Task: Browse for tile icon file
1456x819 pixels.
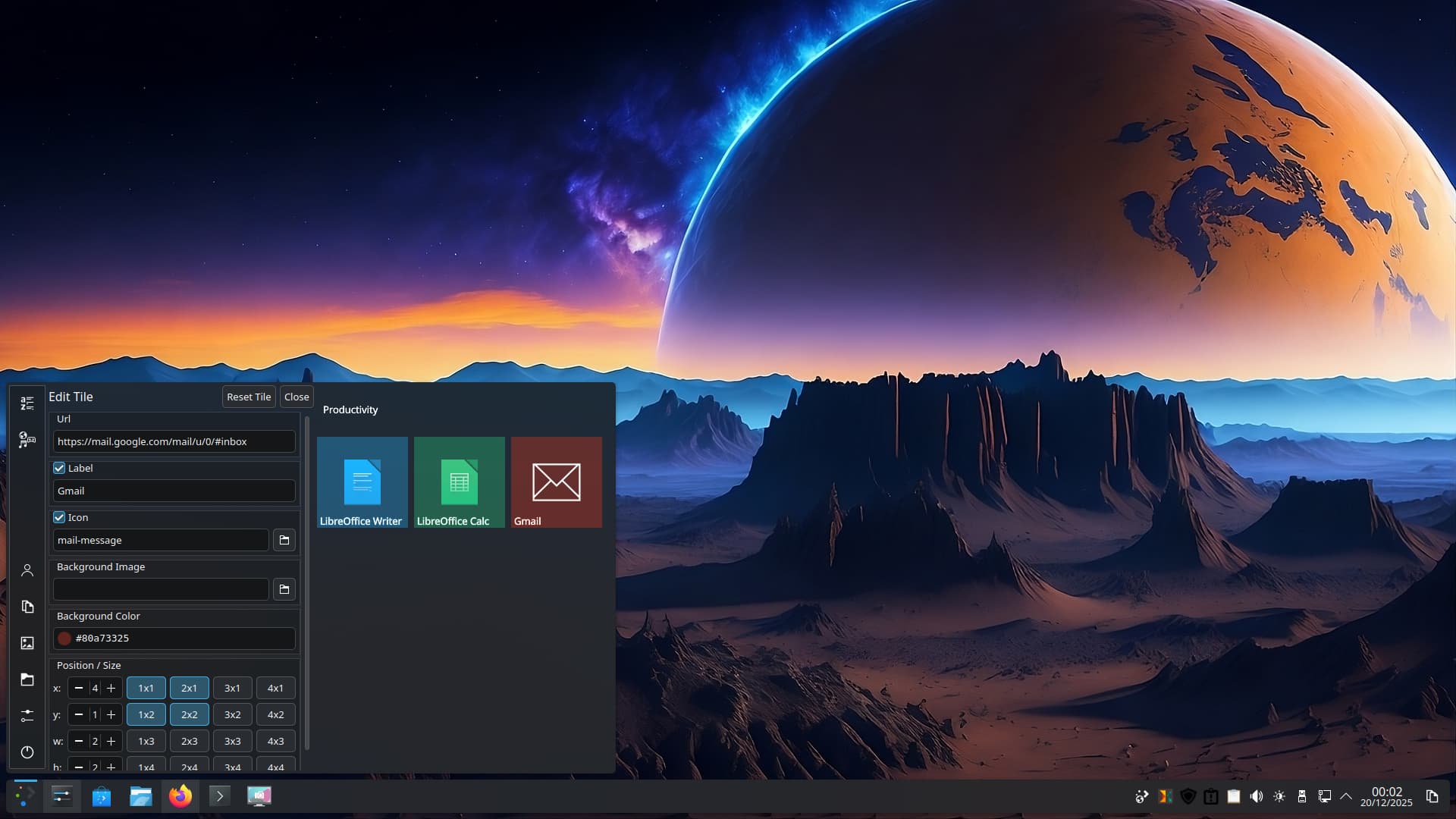Action: pyautogui.click(x=284, y=540)
